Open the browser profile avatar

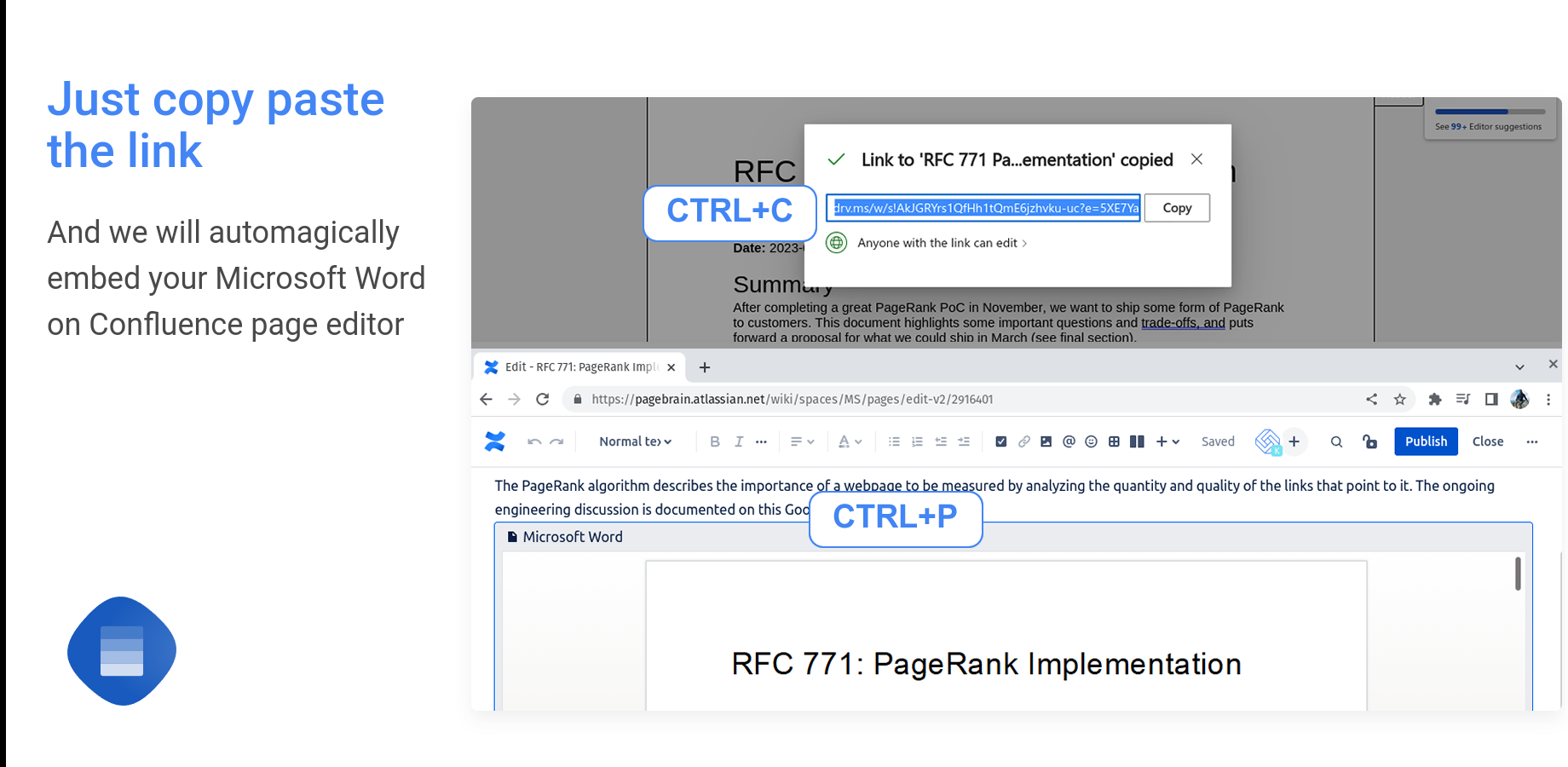pyautogui.click(x=1520, y=399)
